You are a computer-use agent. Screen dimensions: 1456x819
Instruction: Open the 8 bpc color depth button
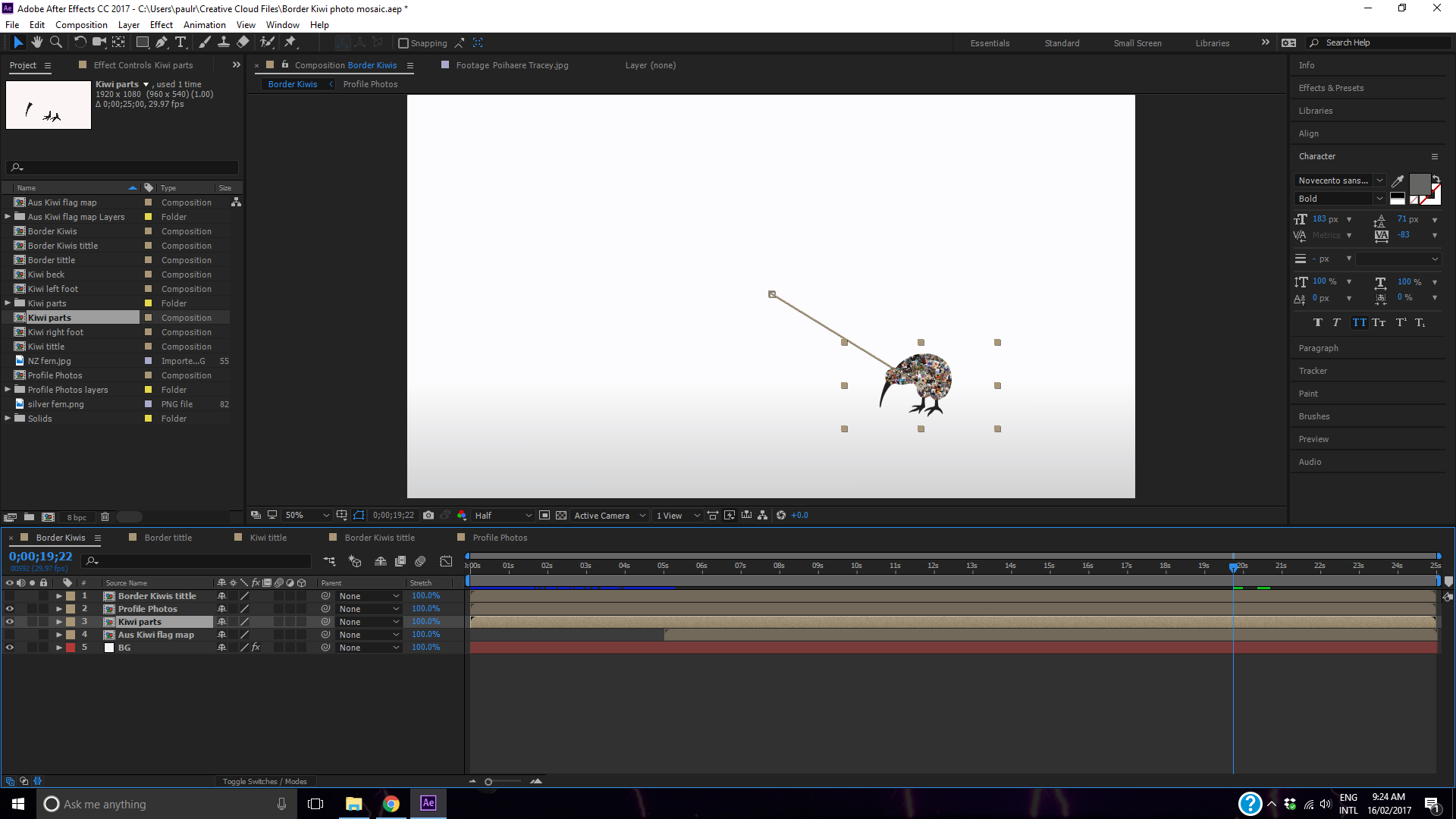coord(77,517)
